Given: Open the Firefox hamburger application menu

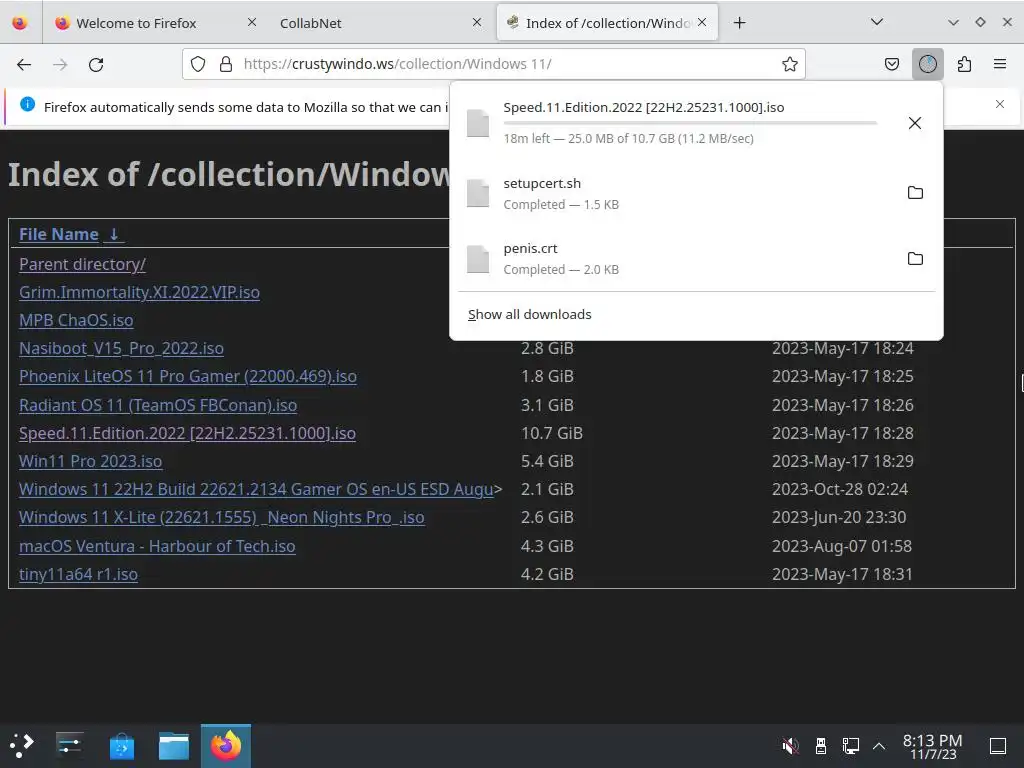Looking at the screenshot, I should coord(1000,64).
